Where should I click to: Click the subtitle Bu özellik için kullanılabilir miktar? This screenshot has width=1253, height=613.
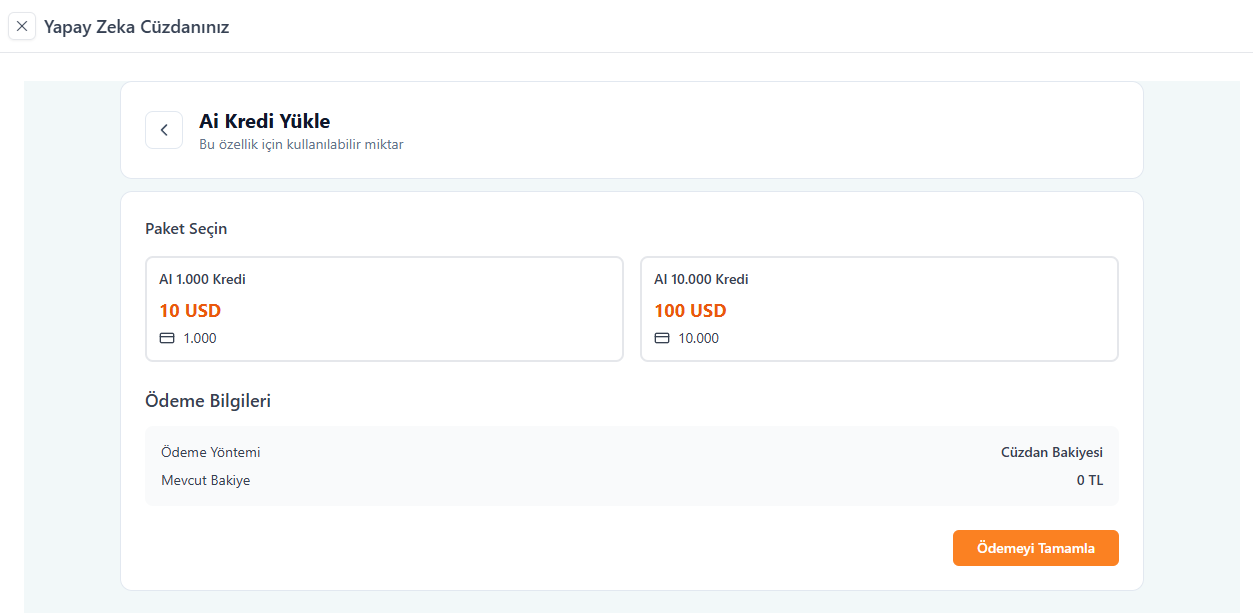coord(301,144)
